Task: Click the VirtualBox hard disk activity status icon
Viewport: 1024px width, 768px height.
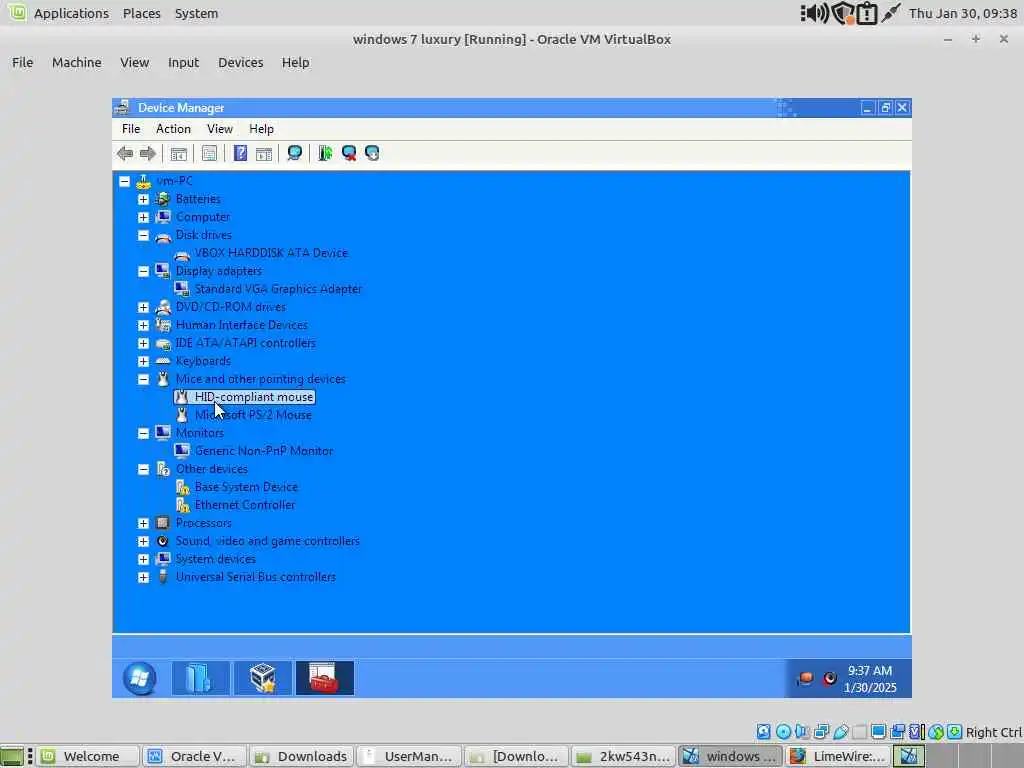Action: tap(763, 731)
